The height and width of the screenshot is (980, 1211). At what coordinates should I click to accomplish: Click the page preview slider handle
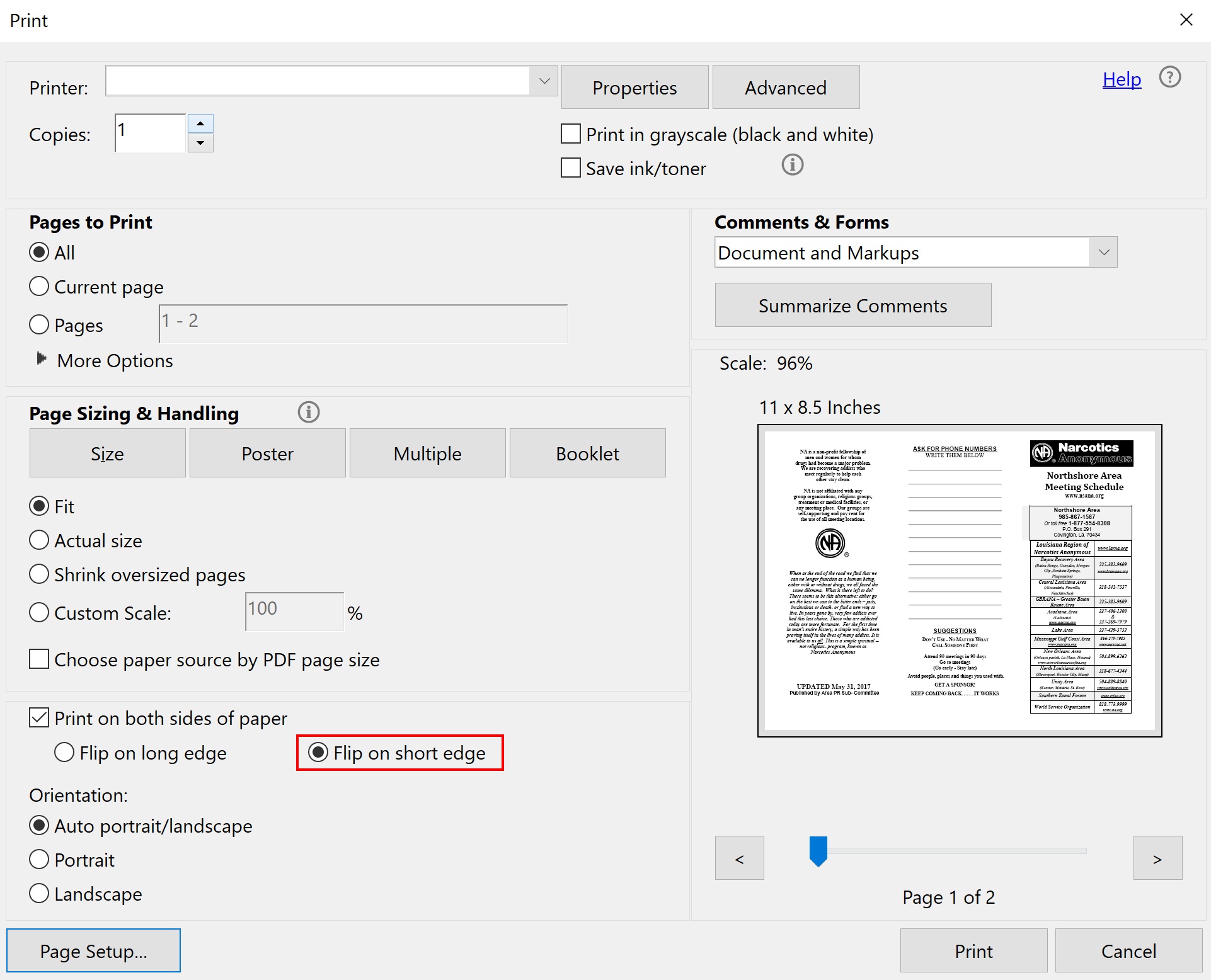(818, 851)
